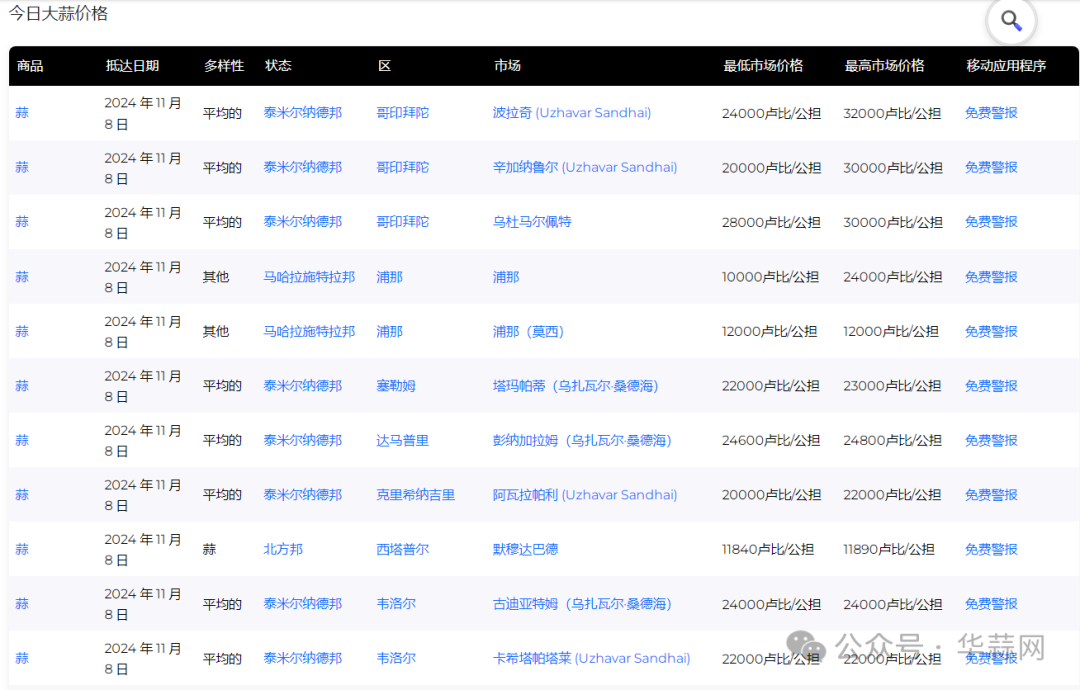The height and width of the screenshot is (690, 1080).
Task: Open 韦洛尔 district in the 古迪亚特姆 row
Action: (x=395, y=603)
